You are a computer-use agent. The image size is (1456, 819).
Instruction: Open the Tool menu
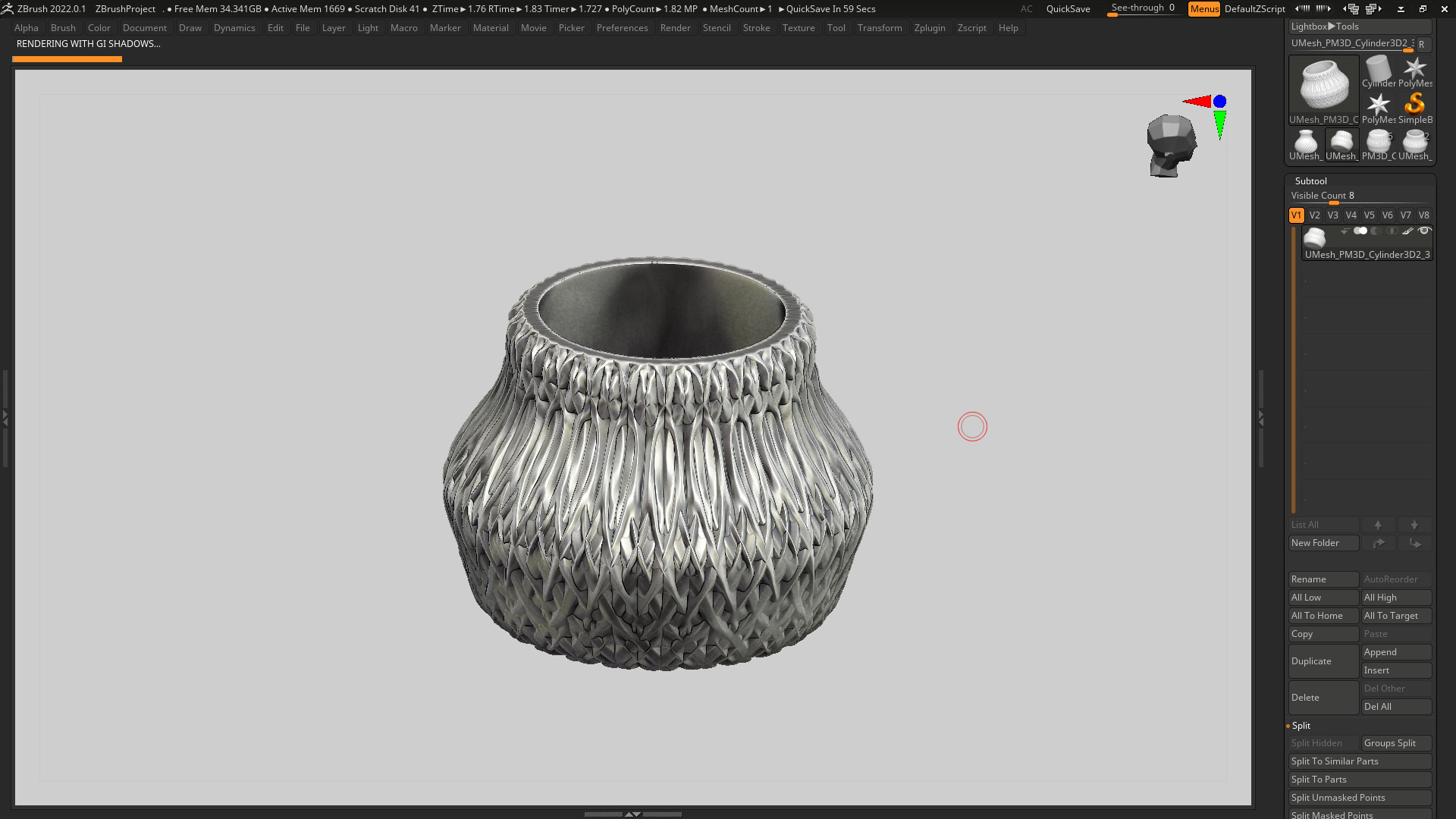coord(836,28)
